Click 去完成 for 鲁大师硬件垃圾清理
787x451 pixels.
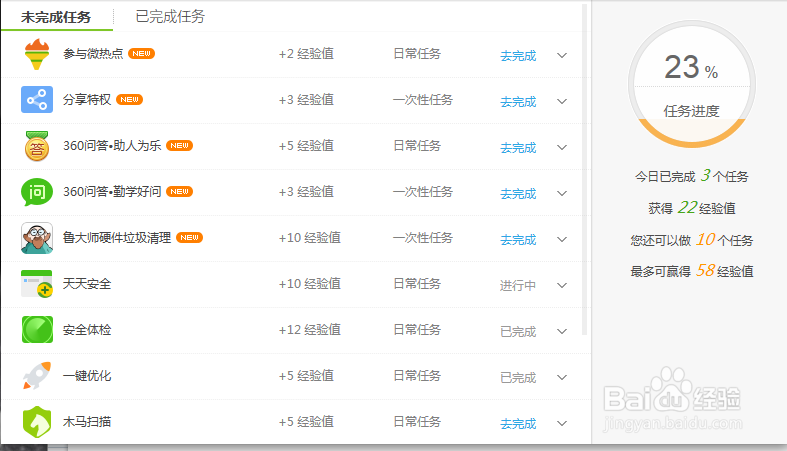point(518,240)
